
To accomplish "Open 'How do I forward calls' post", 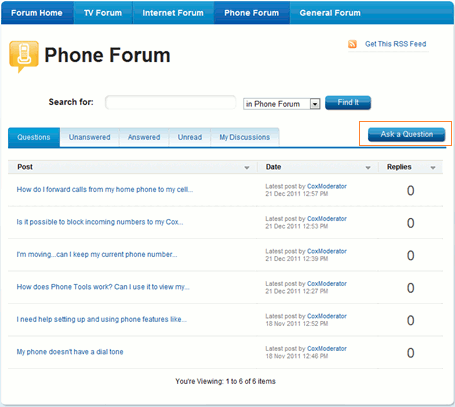I will click(x=105, y=189).
